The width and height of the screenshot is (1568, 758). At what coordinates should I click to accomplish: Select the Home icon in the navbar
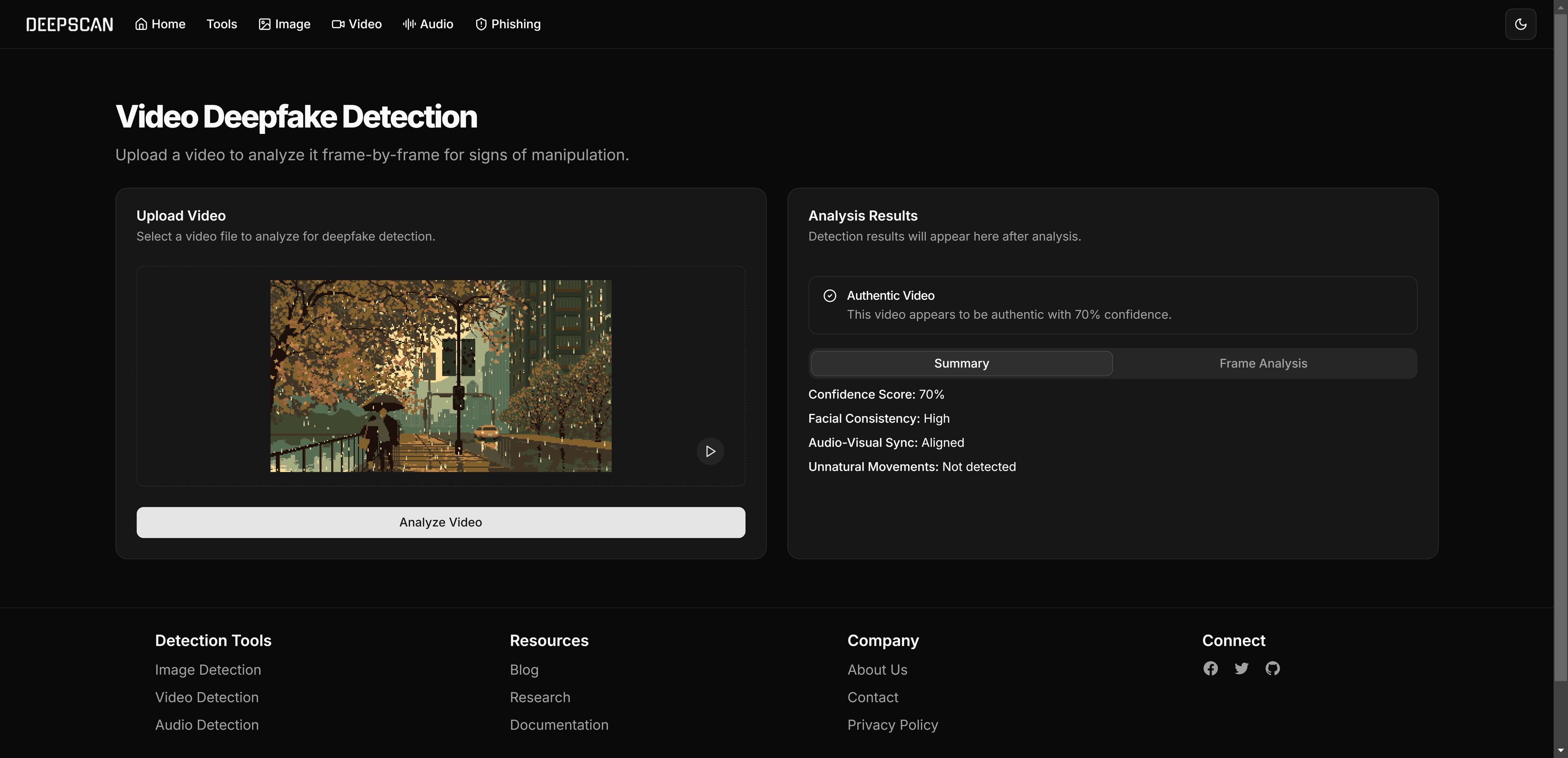(141, 24)
